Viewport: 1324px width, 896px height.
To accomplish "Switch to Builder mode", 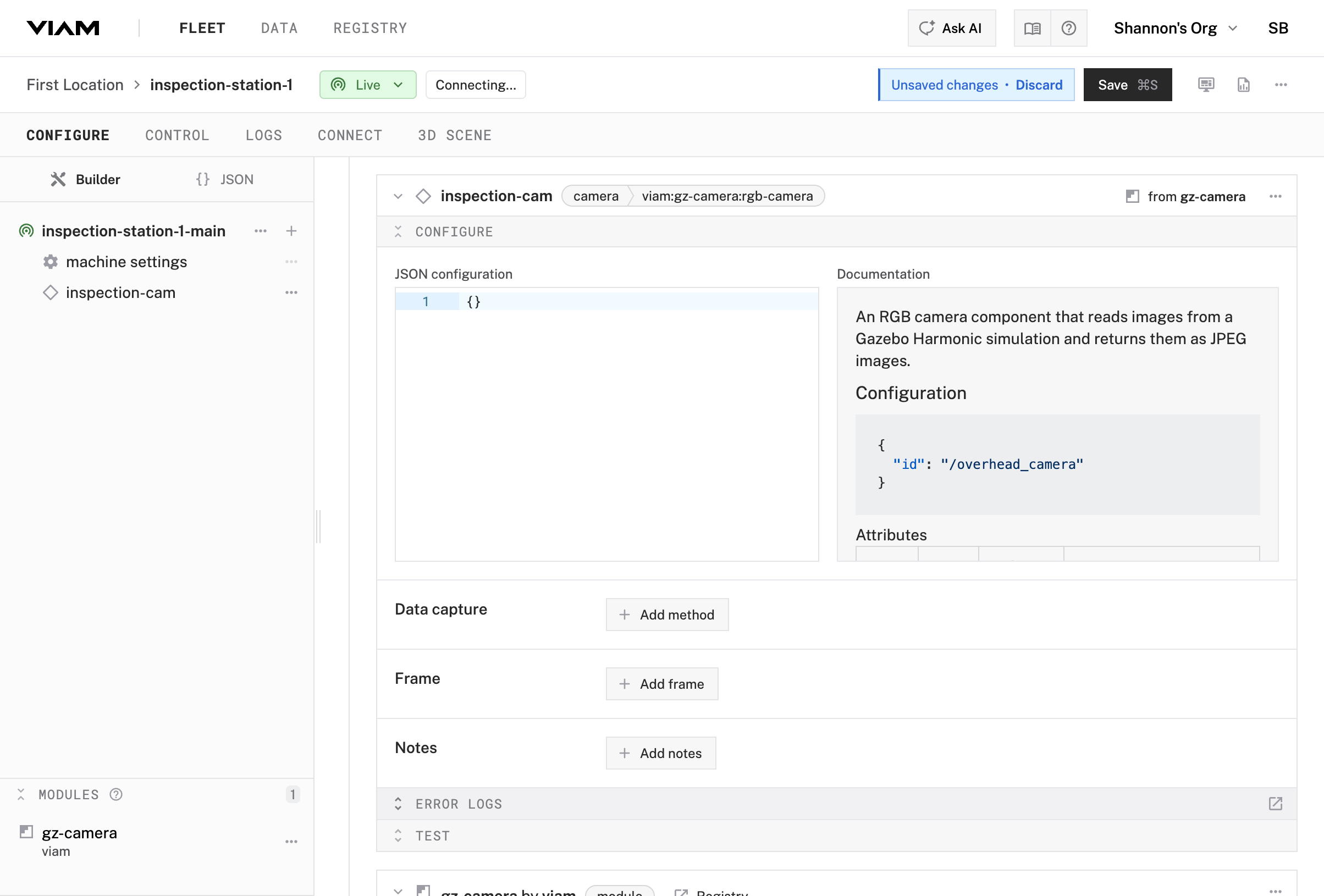I will (85, 179).
